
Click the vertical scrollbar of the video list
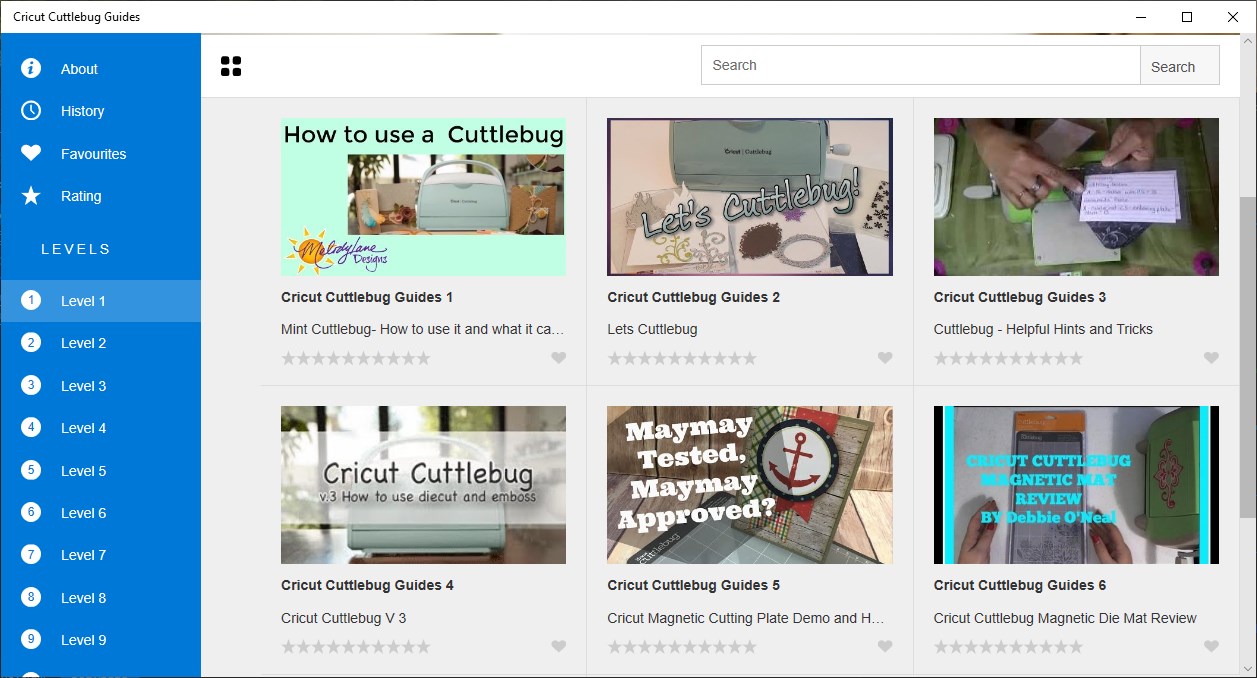[x=1247, y=355]
